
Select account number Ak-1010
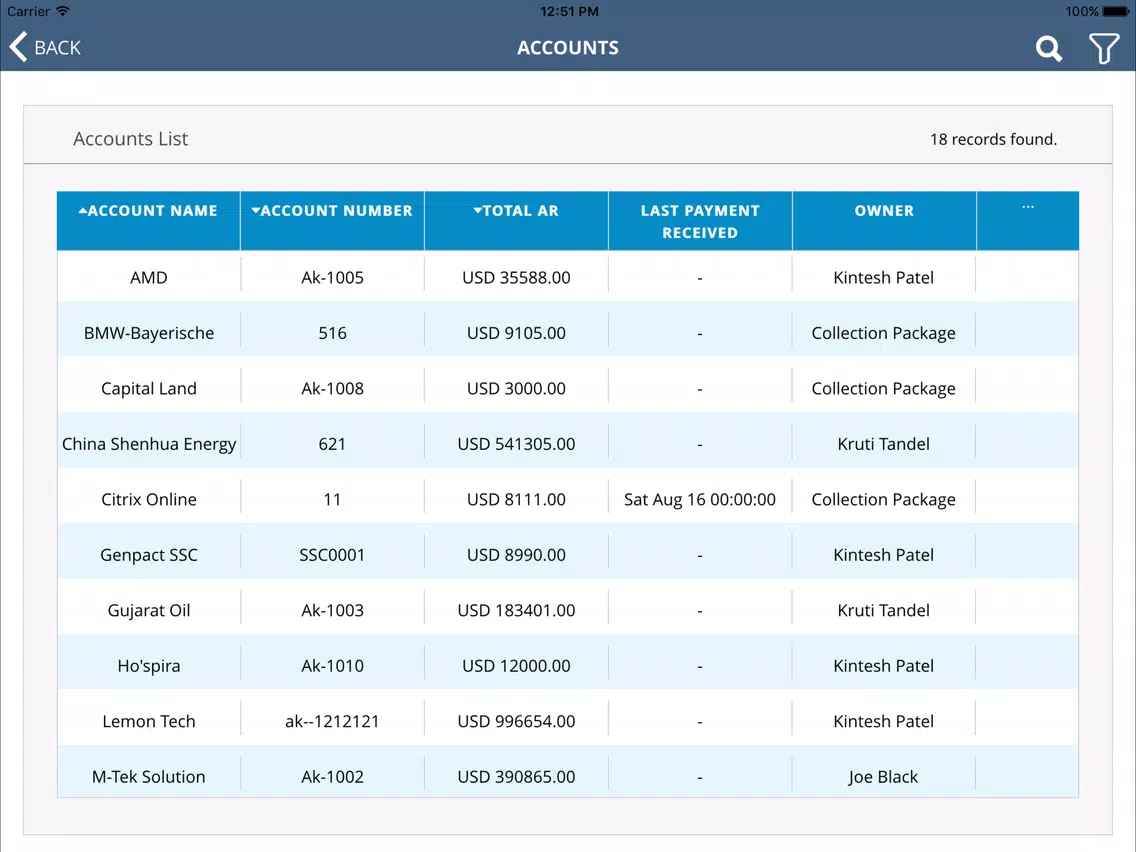click(x=333, y=666)
